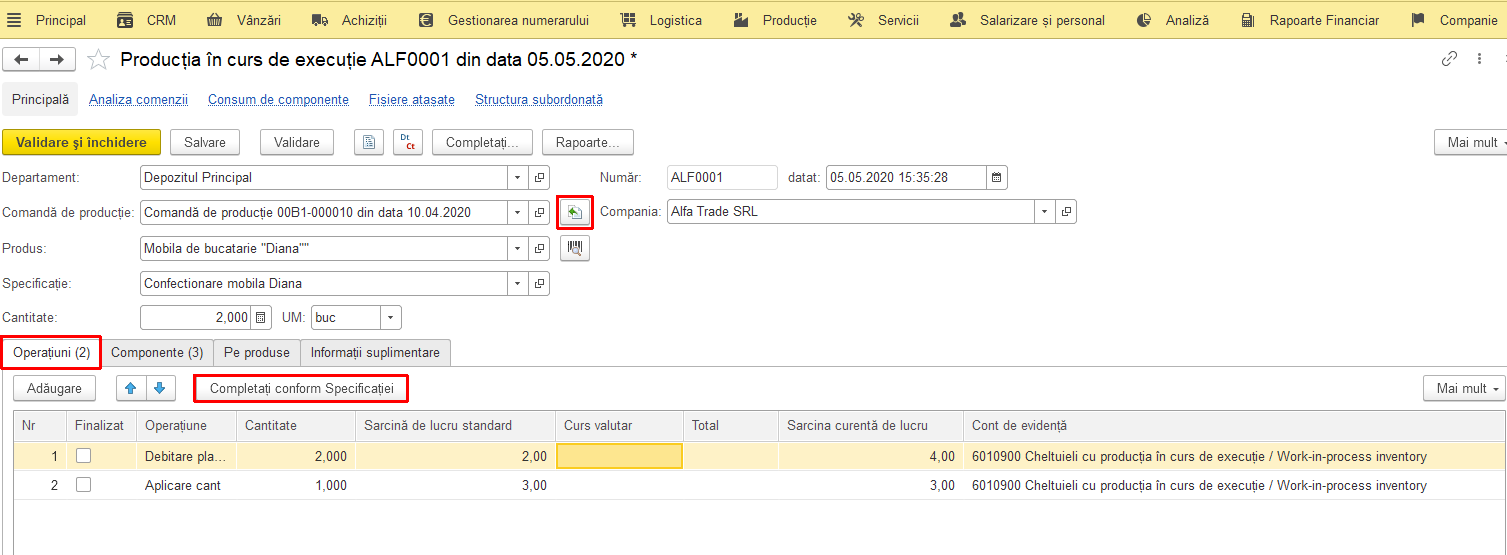Move row up with blue arrow
Viewport: 1507px width, 555px height.
(130, 388)
